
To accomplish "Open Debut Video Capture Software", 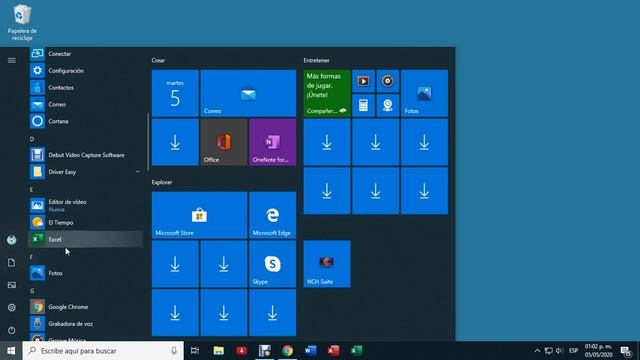I will click(x=86, y=155).
